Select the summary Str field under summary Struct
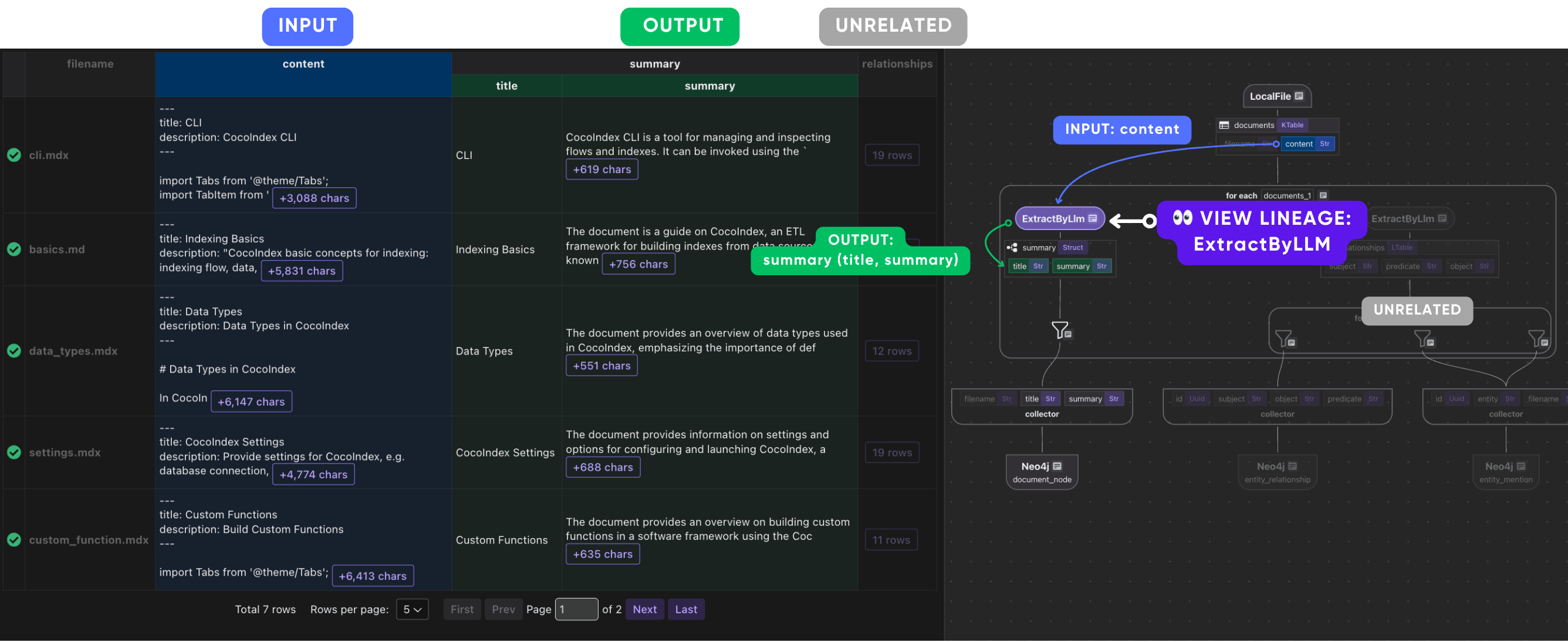 [1082, 266]
